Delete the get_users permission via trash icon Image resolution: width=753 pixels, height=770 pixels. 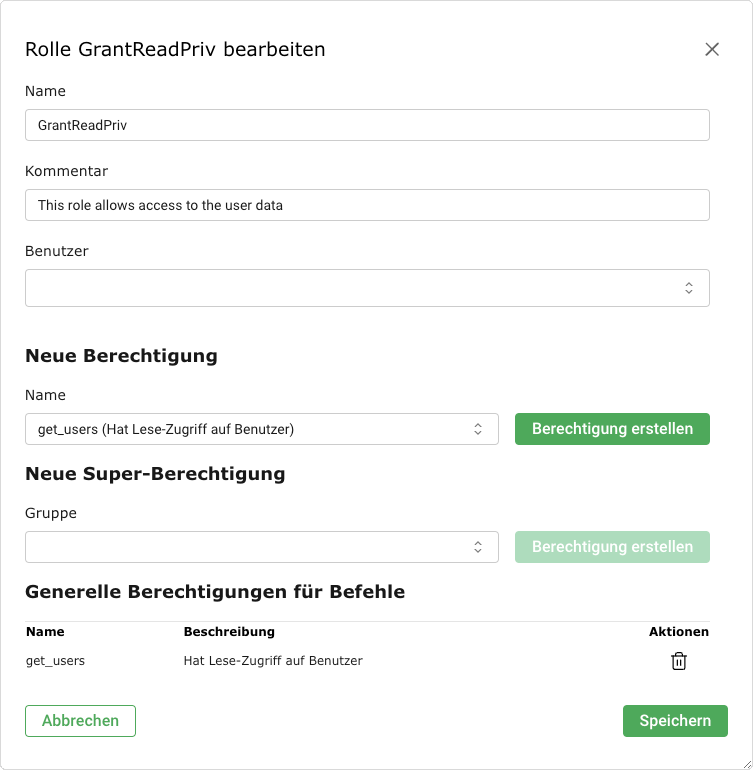(679, 661)
